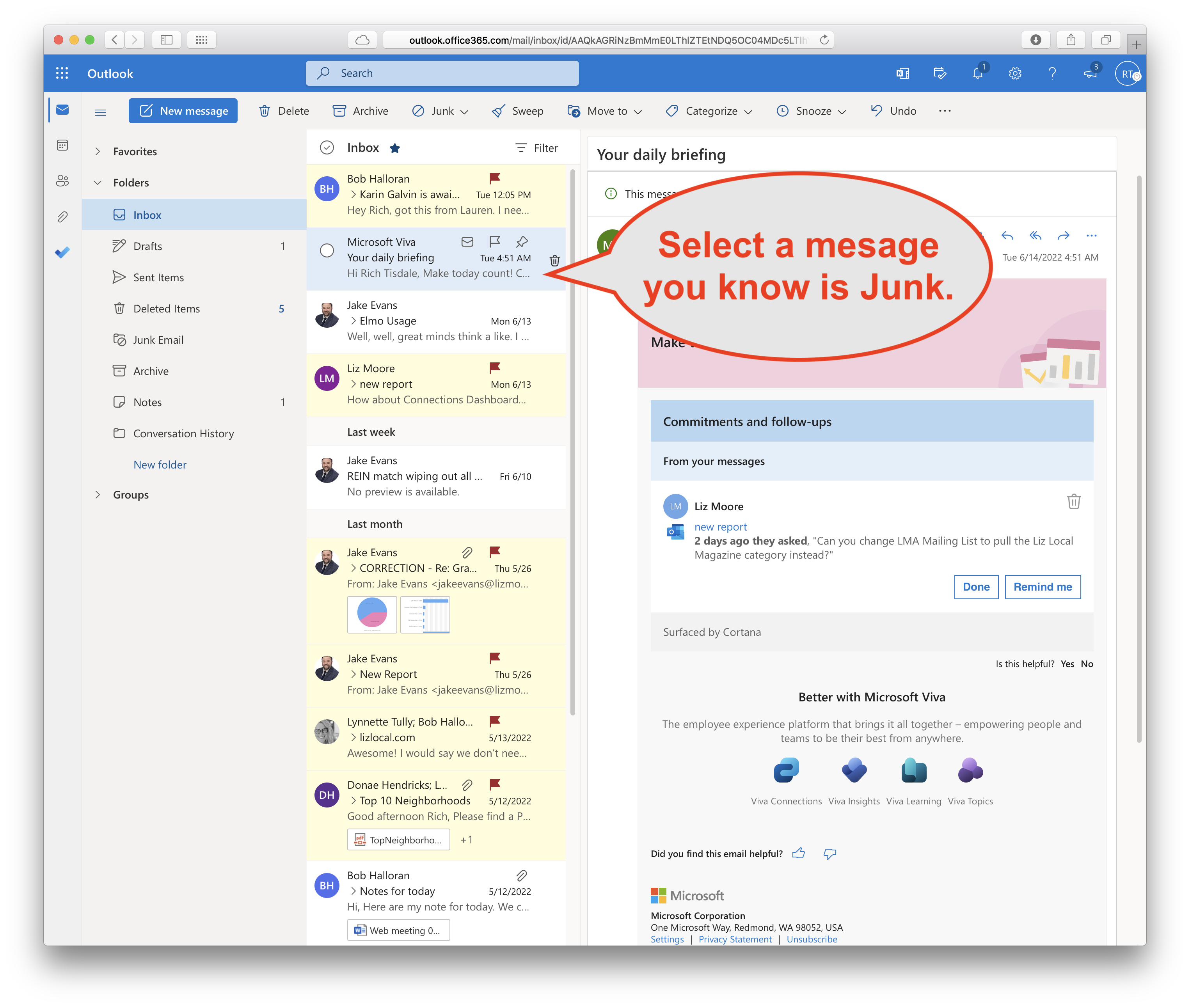The image size is (1190, 1008).
Task: Open the Filter menu
Action: click(536, 148)
